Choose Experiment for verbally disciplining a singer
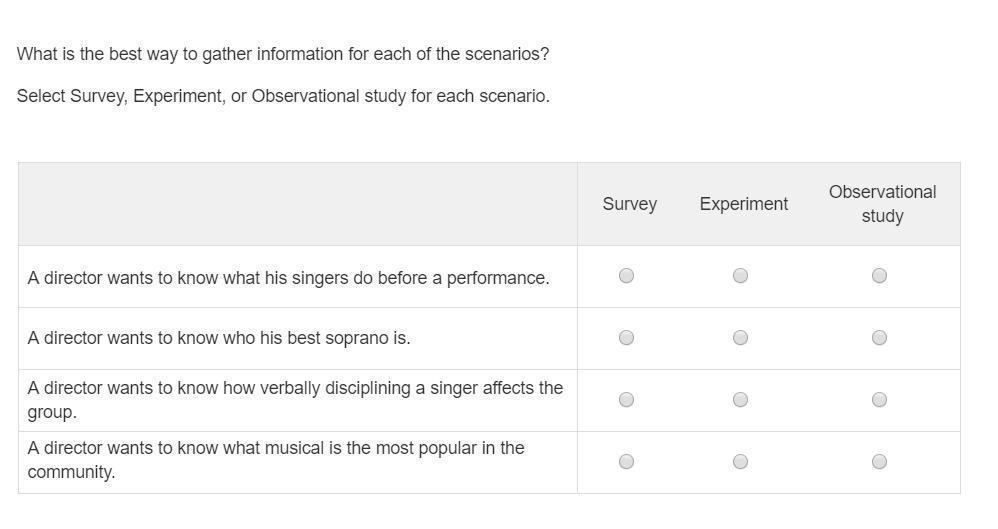The image size is (998, 529). (x=740, y=400)
